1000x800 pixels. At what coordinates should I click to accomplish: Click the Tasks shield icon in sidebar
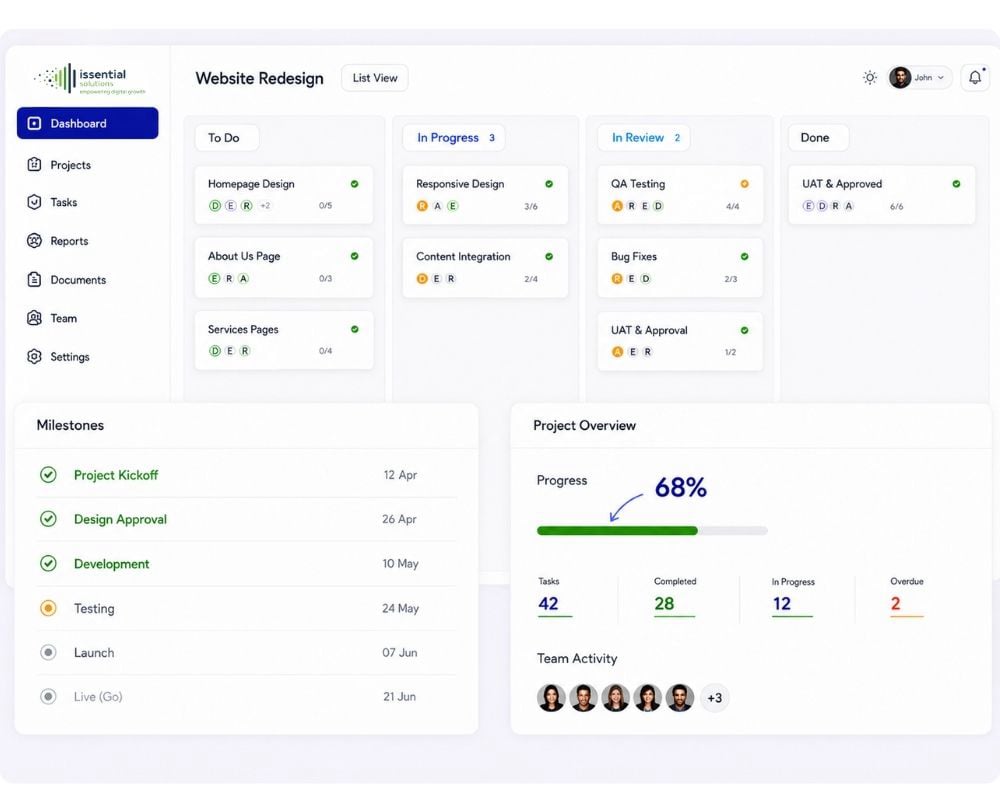34,202
